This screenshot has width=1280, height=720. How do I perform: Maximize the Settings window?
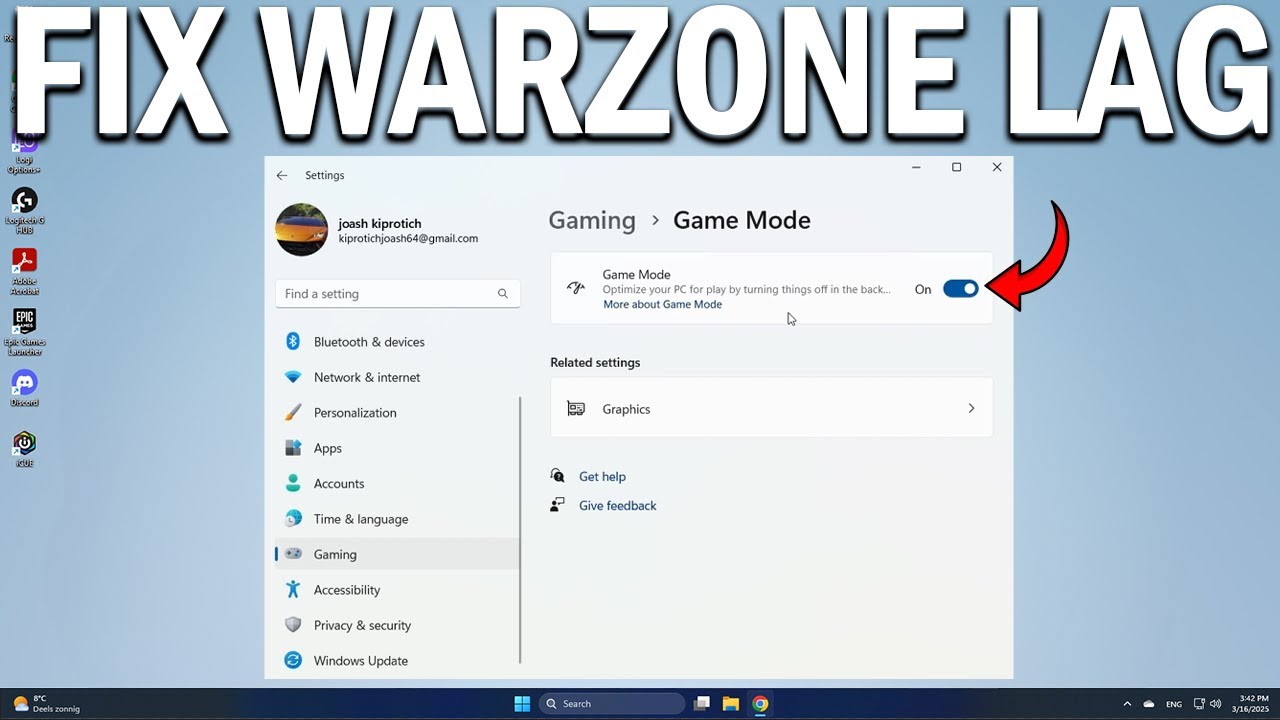956,167
